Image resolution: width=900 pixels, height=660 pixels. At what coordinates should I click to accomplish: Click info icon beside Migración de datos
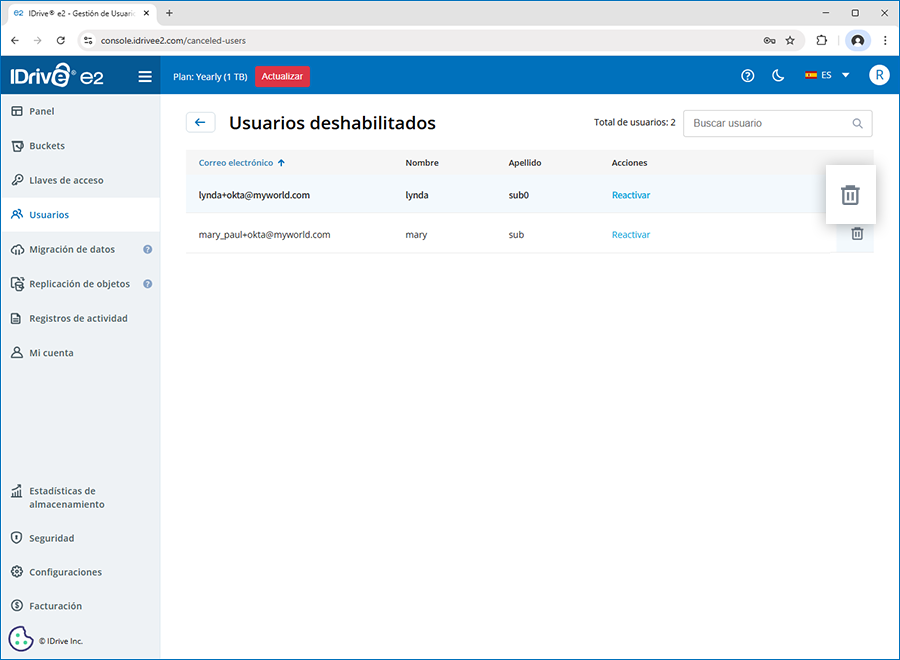[148, 250]
